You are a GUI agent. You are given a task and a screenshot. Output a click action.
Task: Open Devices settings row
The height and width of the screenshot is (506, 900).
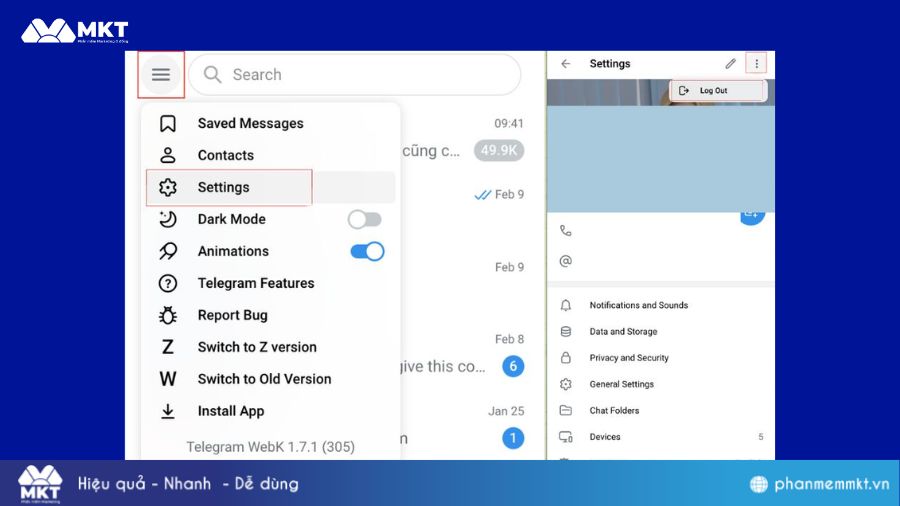(661, 437)
